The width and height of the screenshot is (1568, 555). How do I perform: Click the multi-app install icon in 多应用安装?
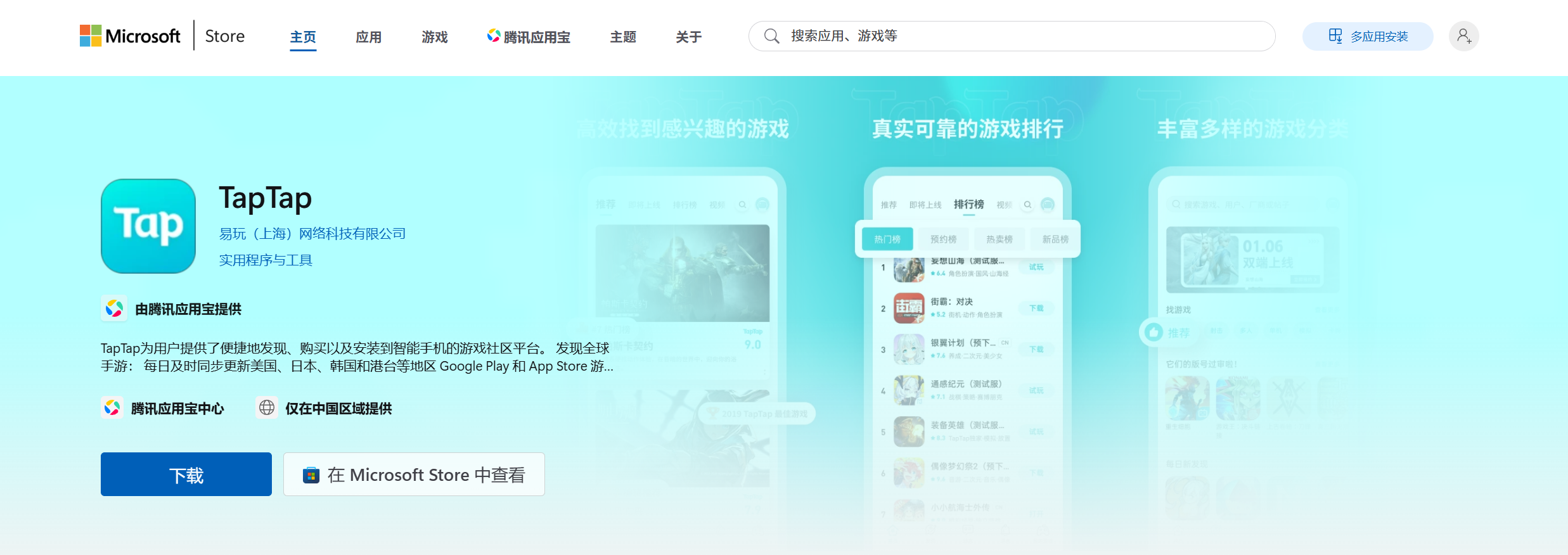(x=1335, y=36)
